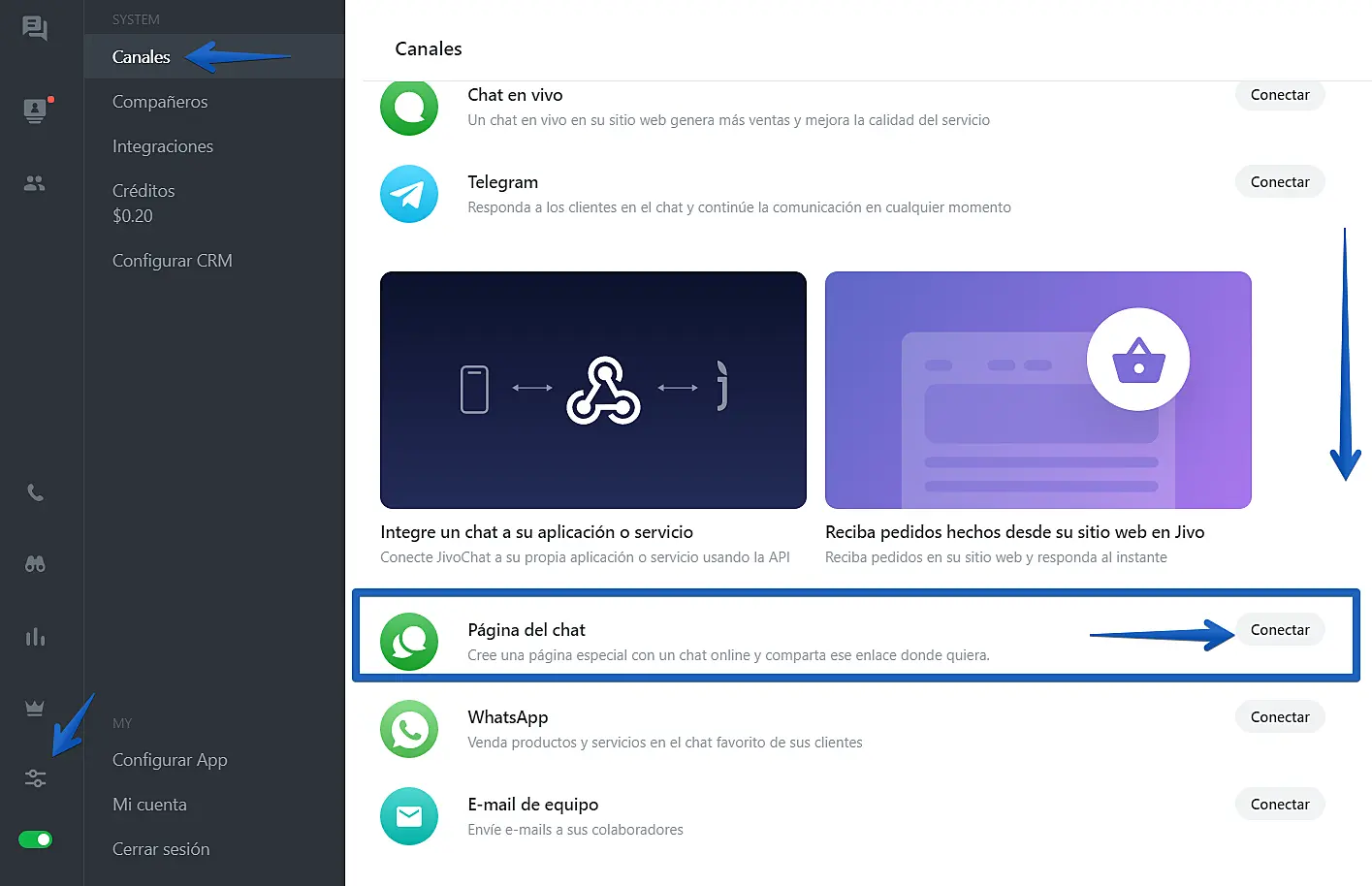The image size is (1372, 886).
Task: Connect the Página del chat channel
Action: point(1279,630)
